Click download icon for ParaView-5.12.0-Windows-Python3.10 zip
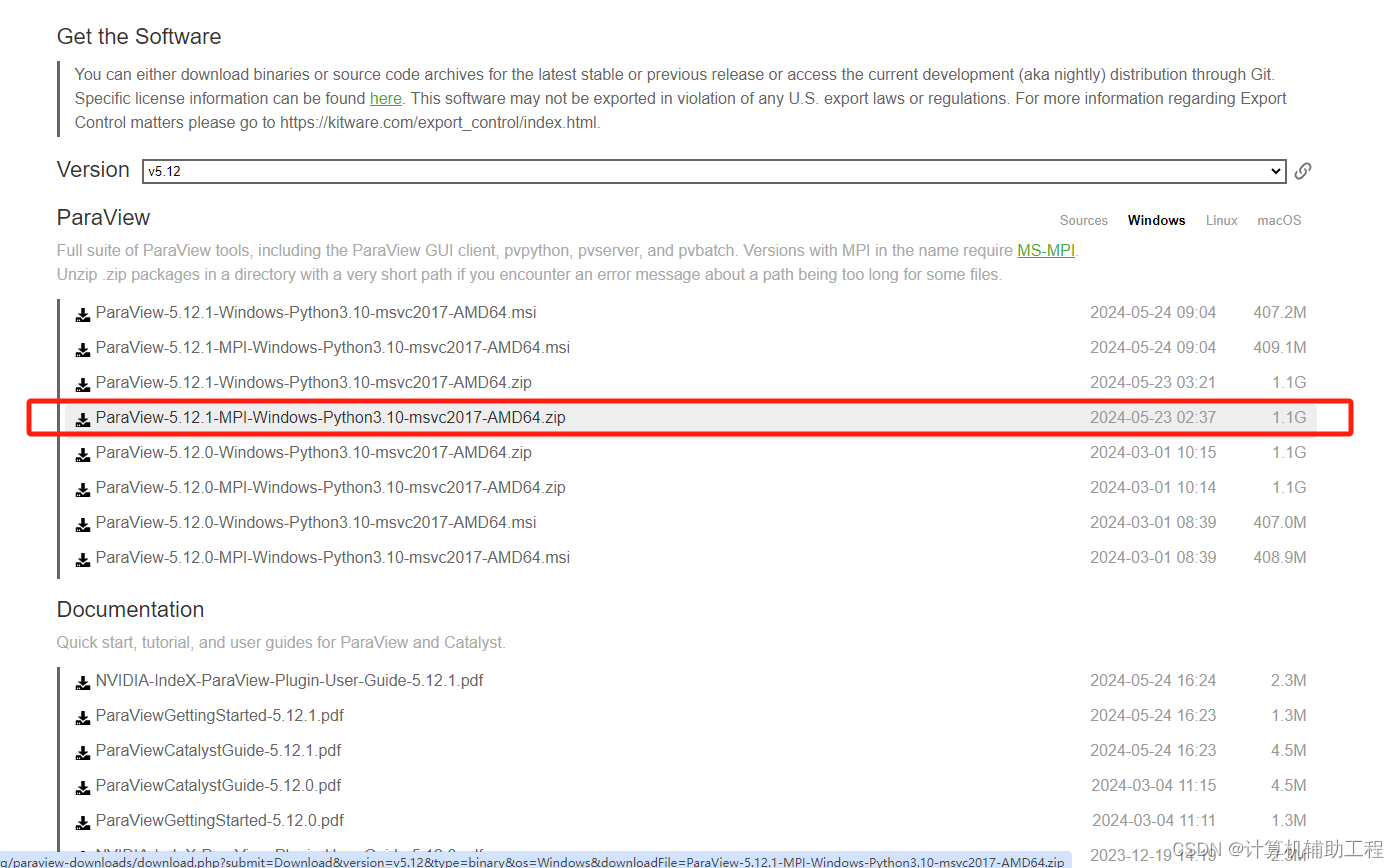Image resolution: width=1399 pixels, height=868 pixels. [83, 455]
